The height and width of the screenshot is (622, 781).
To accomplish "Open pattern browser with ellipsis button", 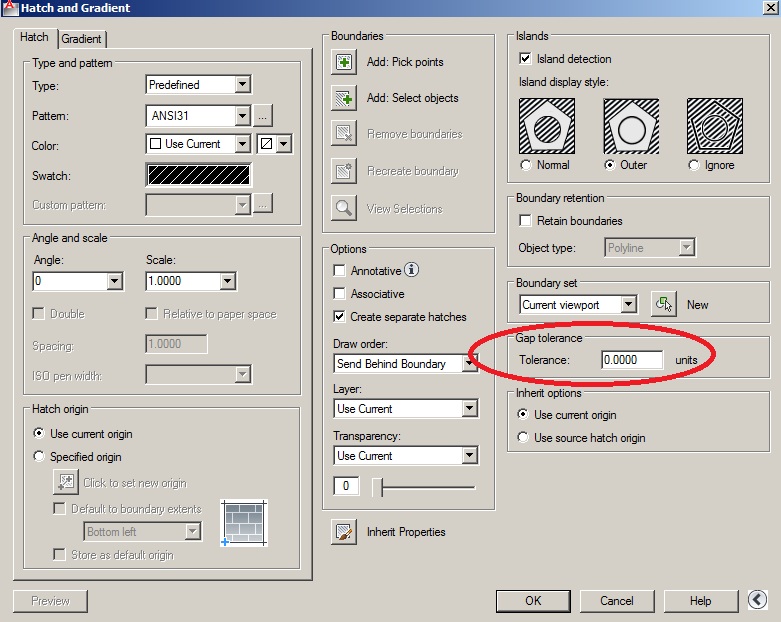I will 263,116.
